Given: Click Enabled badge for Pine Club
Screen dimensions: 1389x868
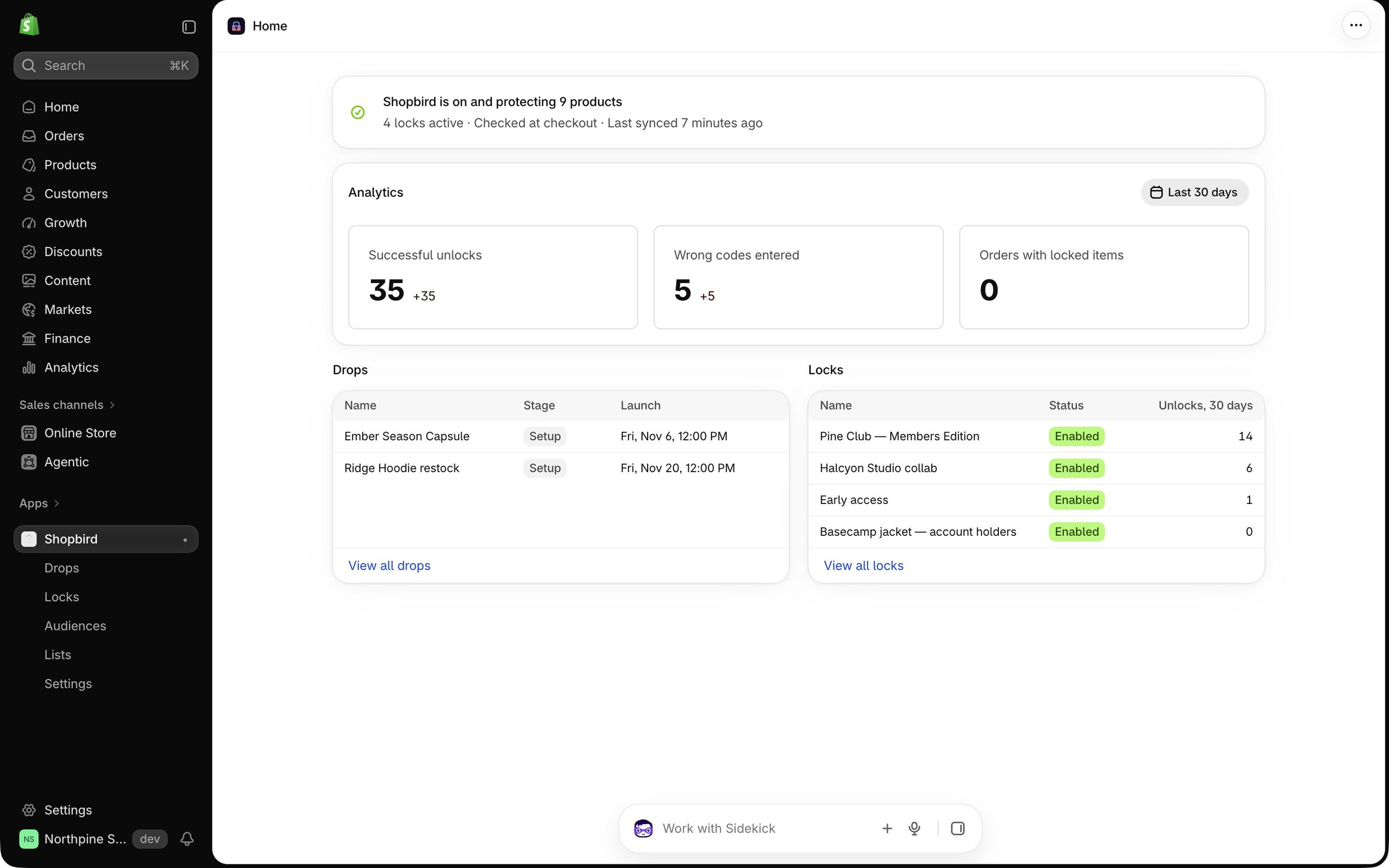Looking at the screenshot, I should [x=1076, y=436].
